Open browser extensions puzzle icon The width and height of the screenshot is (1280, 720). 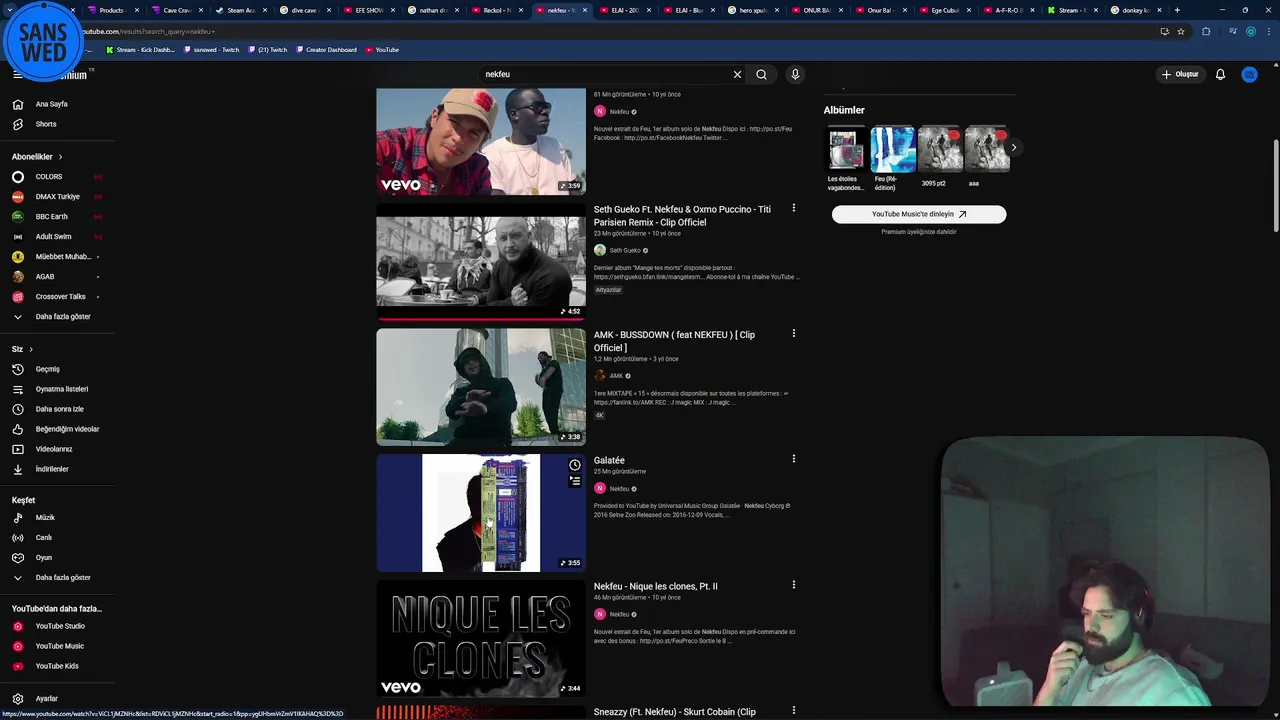(1206, 31)
